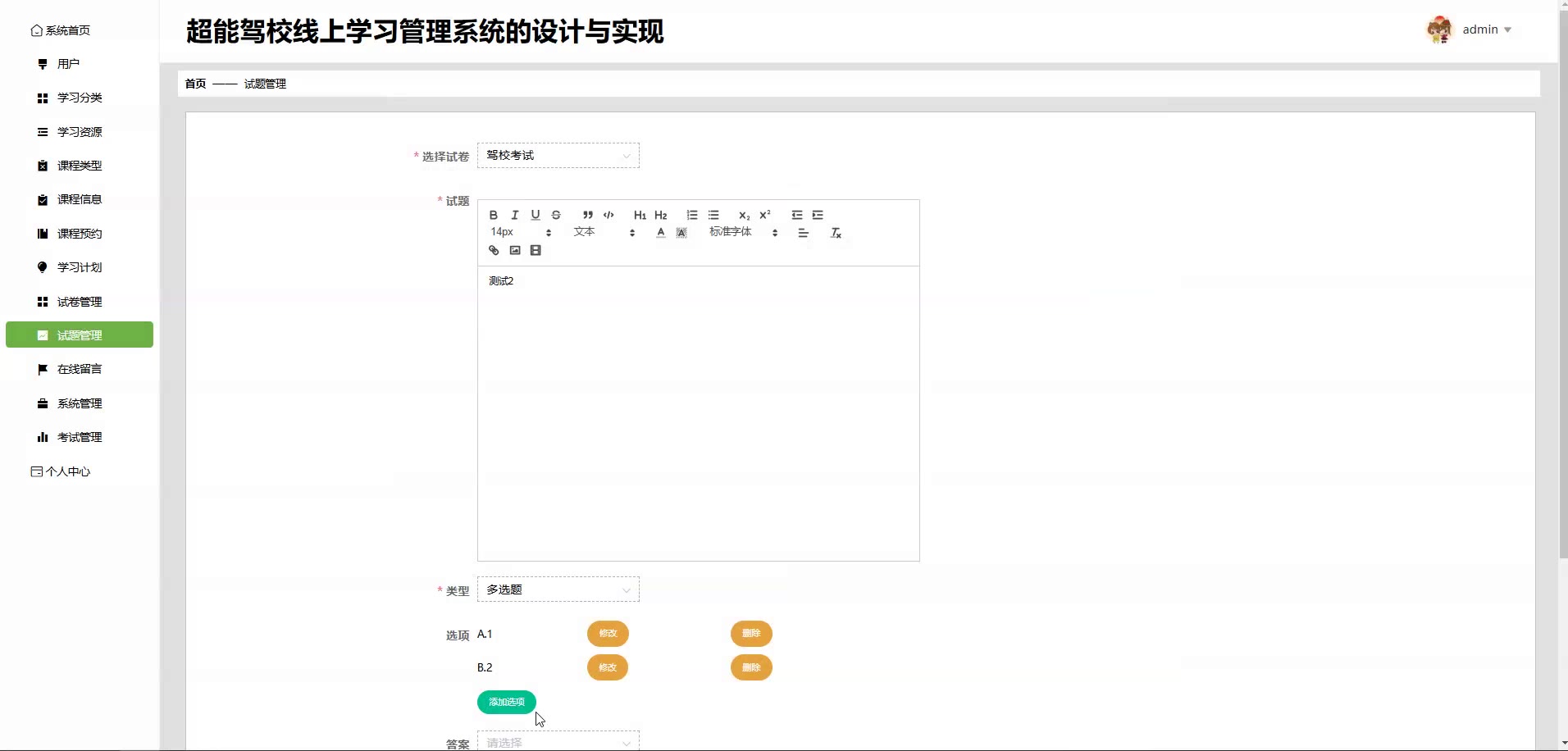Click the green 添加选项 button
Viewport: 1568px width, 751px height.
pos(506,702)
